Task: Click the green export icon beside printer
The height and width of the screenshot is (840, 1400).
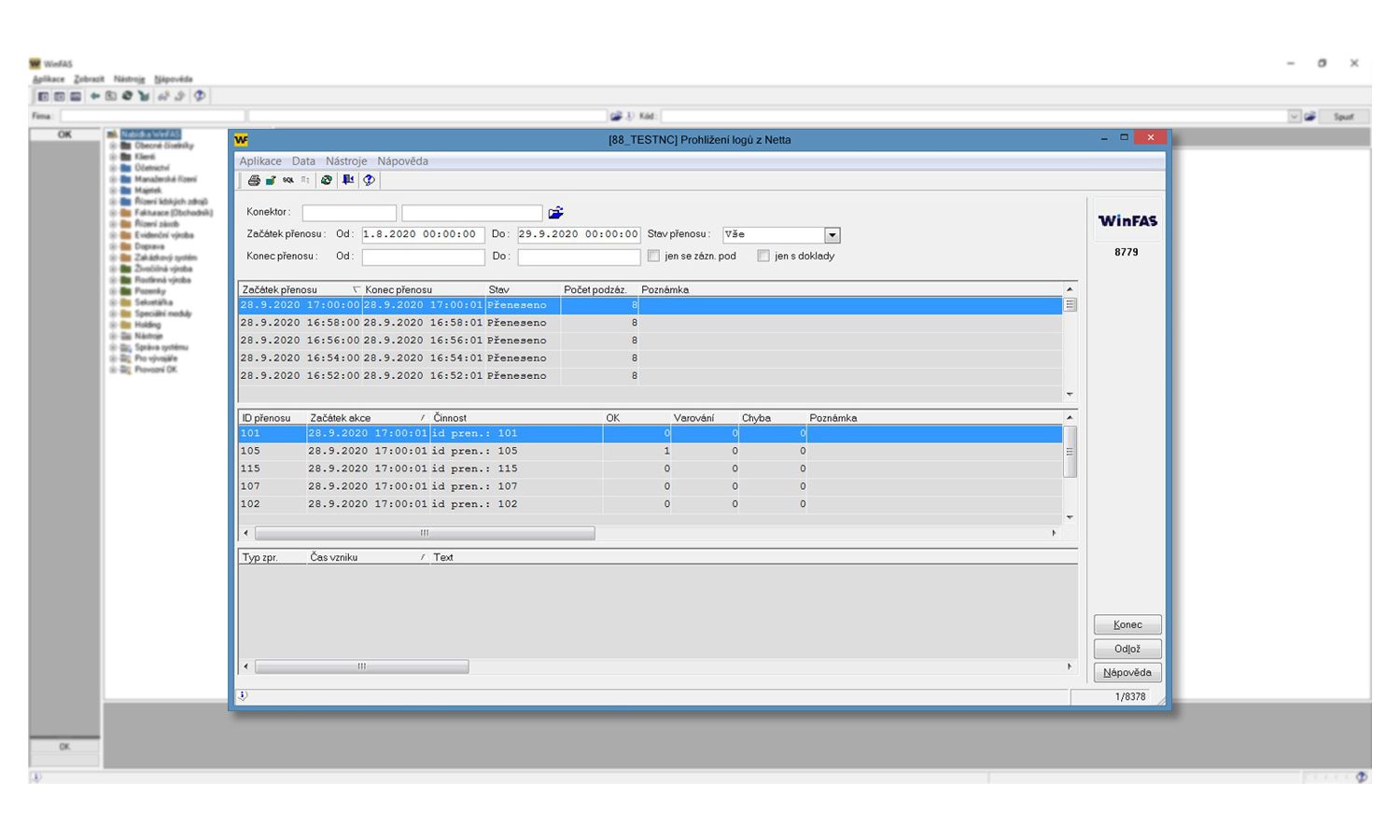Action: (x=271, y=180)
